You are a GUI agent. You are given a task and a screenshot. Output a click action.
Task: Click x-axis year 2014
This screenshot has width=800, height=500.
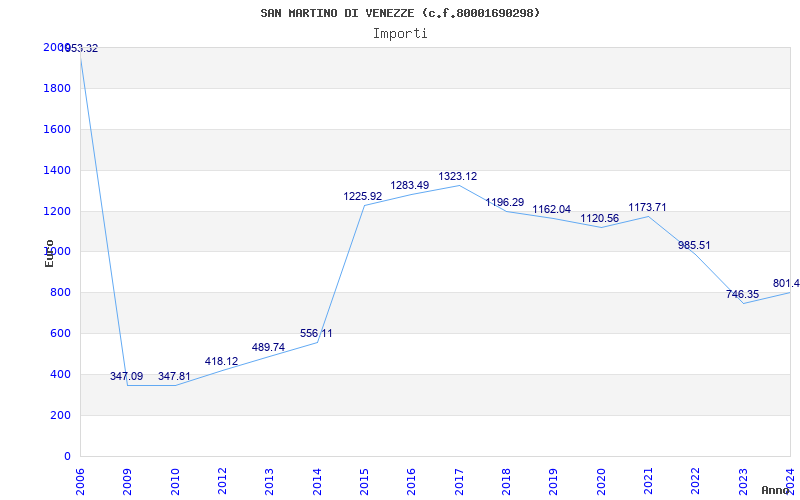click(x=317, y=481)
